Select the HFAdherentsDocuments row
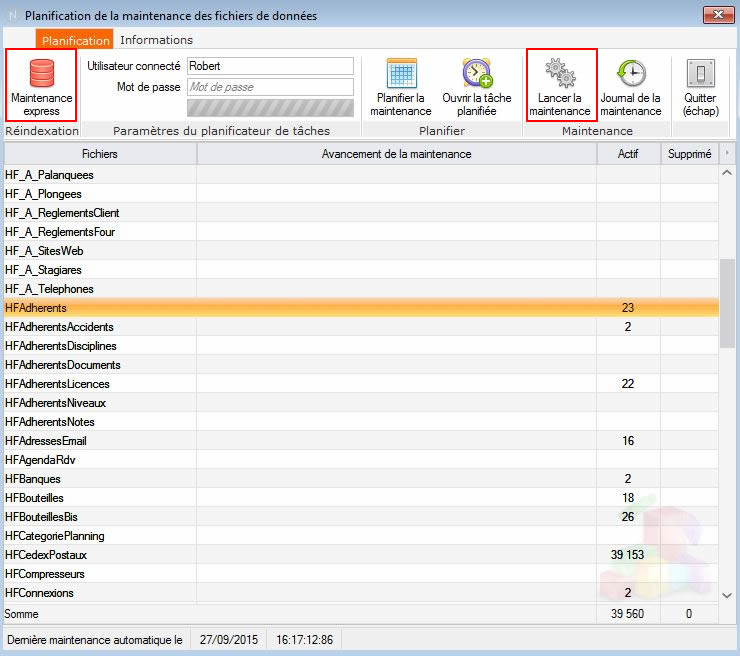This screenshot has width=740, height=656. tap(361, 365)
